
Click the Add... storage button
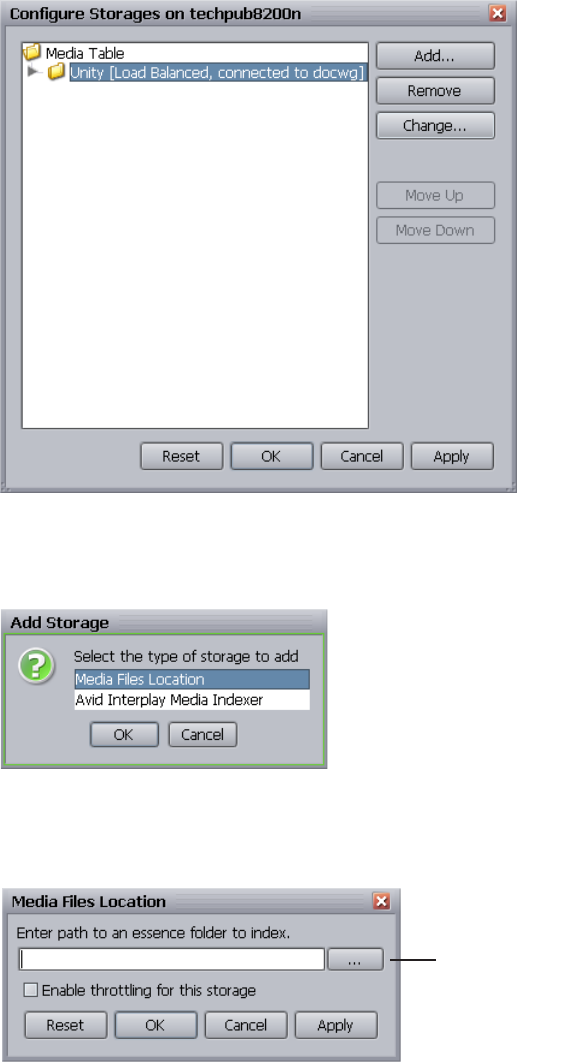click(x=435, y=56)
